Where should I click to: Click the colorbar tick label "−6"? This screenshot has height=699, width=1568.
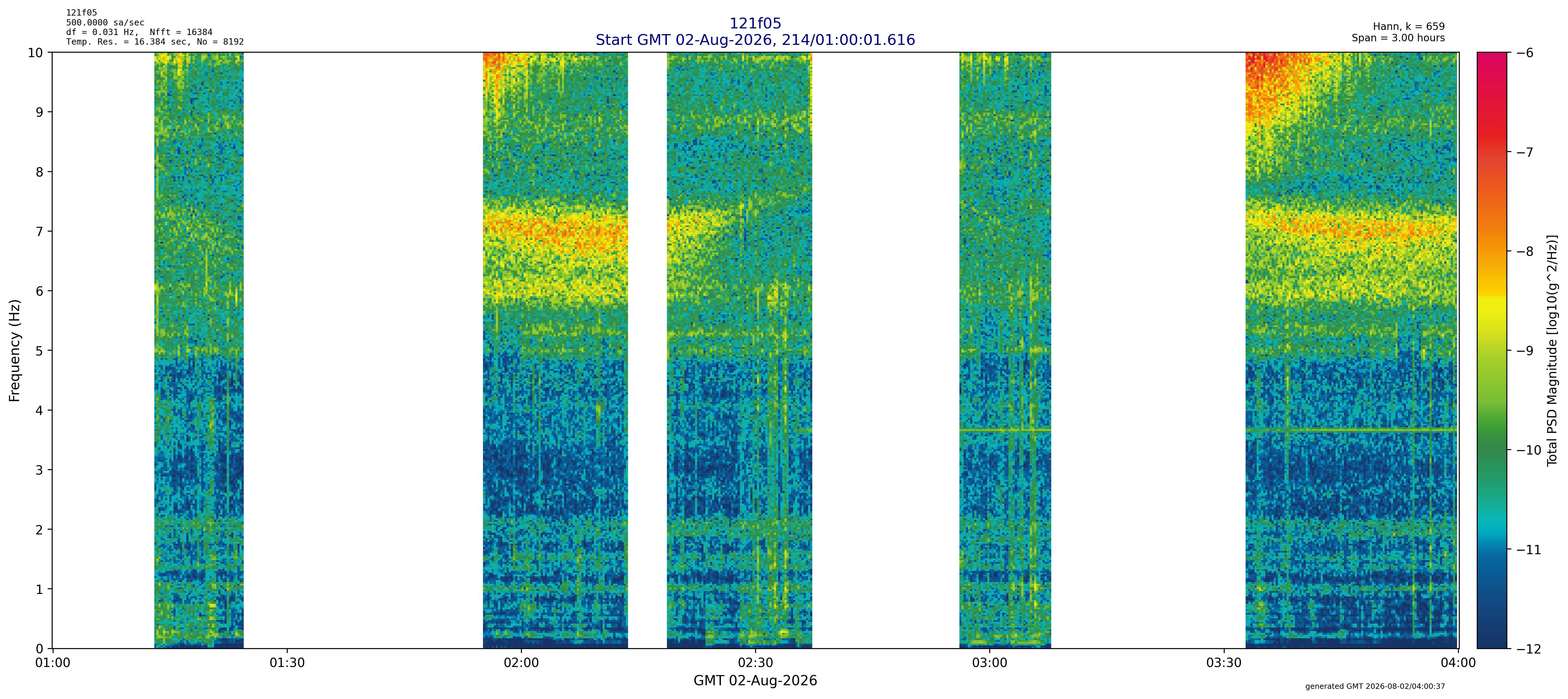pos(1525,53)
